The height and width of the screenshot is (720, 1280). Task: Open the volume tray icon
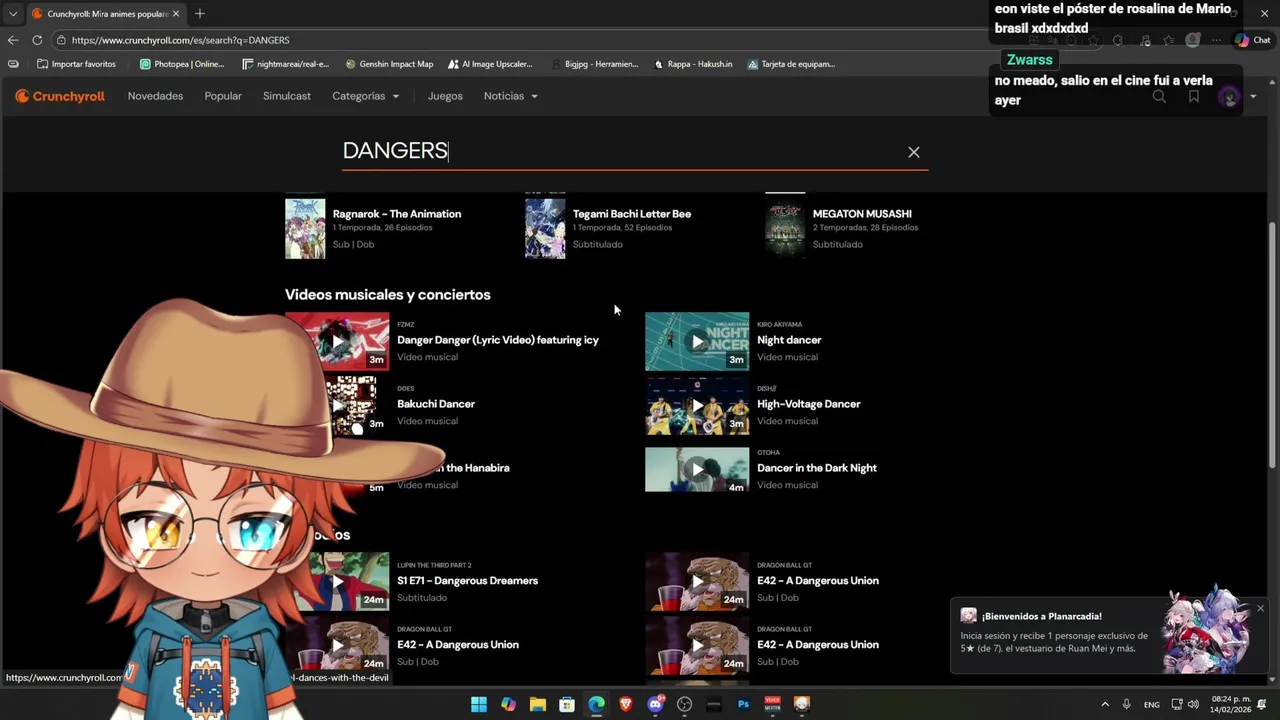coord(1193,704)
